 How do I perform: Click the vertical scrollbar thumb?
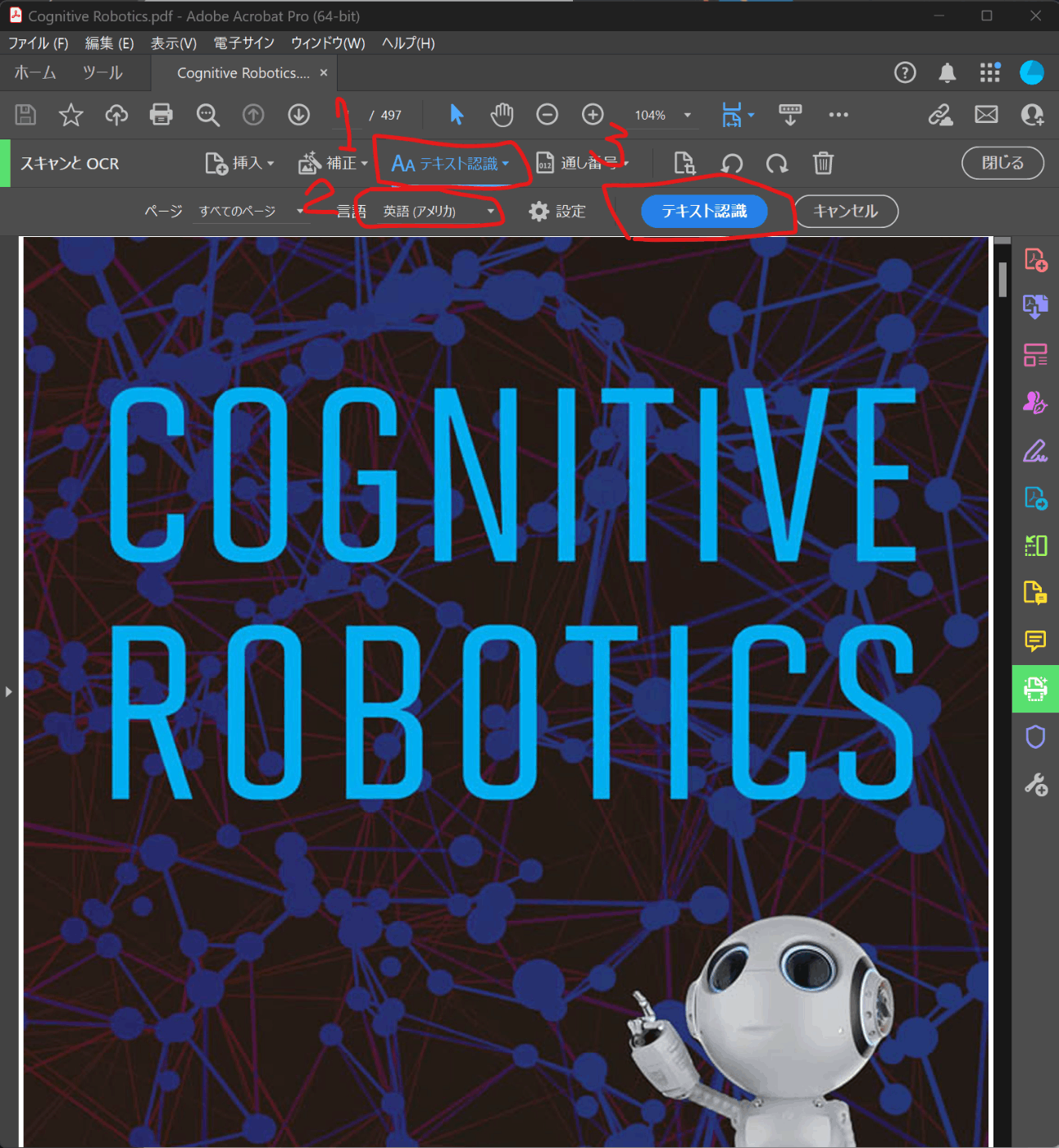[x=1002, y=280]
